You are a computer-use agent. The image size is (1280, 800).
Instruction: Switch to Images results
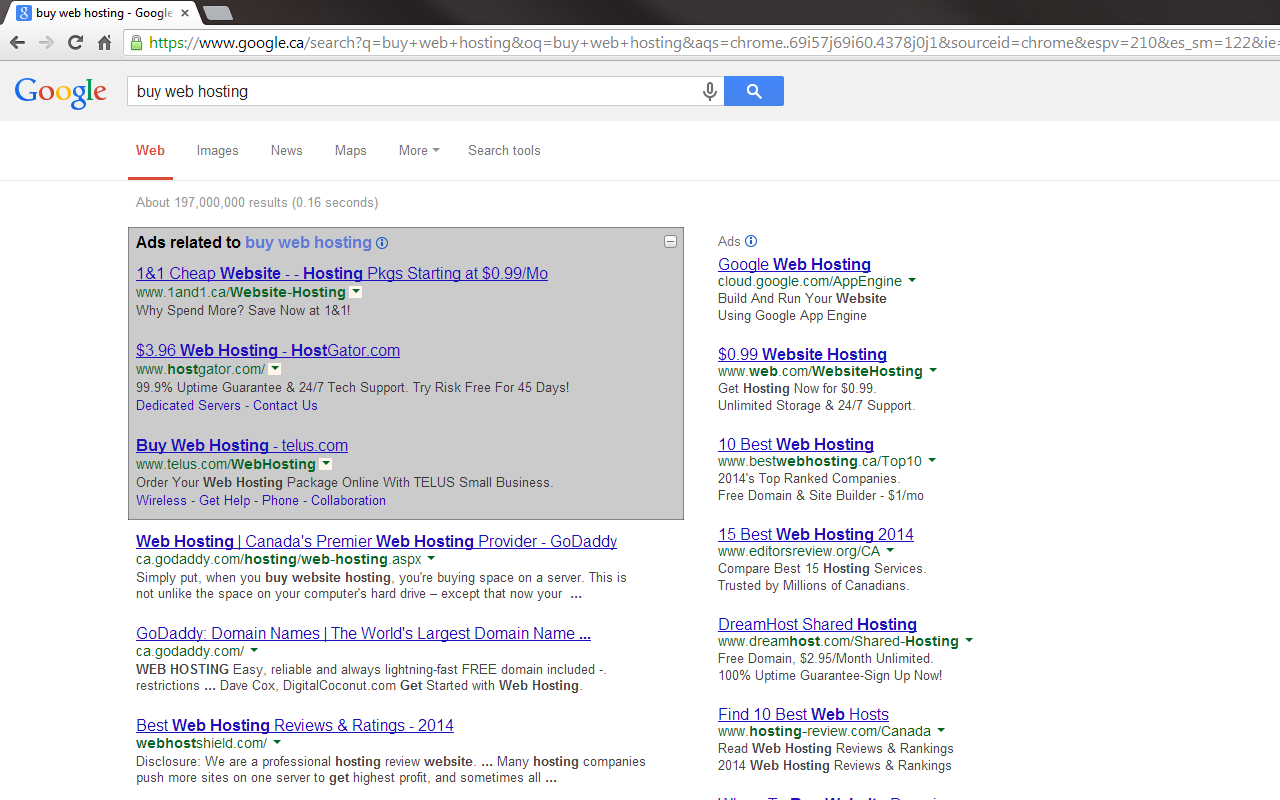[217, 150]
